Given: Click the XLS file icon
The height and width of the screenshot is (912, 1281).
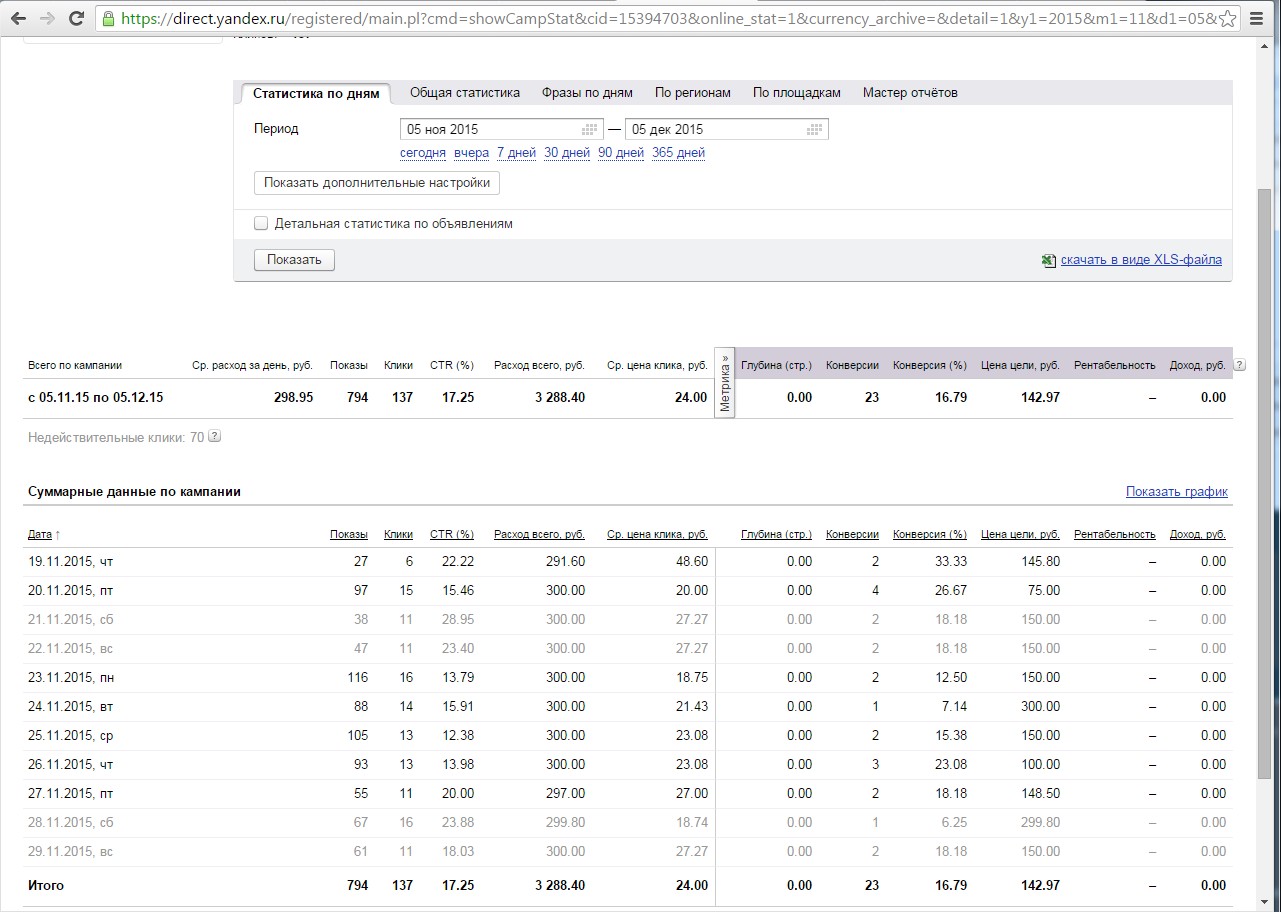Looking at the screenshot, I should [x=1048, y=260].
